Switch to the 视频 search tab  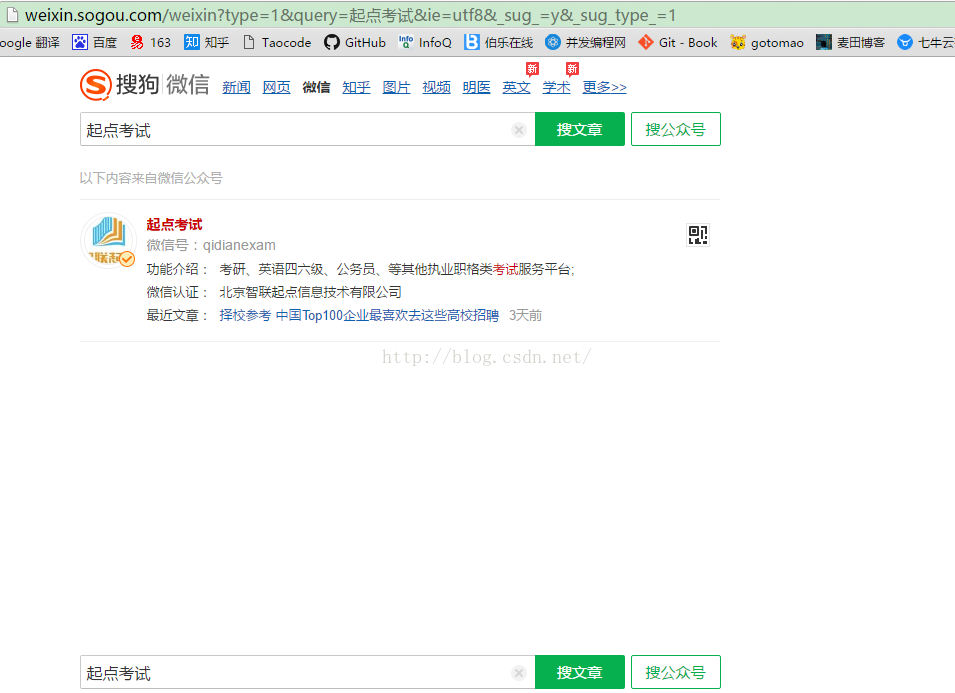pyautogui.click(x=436, y=88)
